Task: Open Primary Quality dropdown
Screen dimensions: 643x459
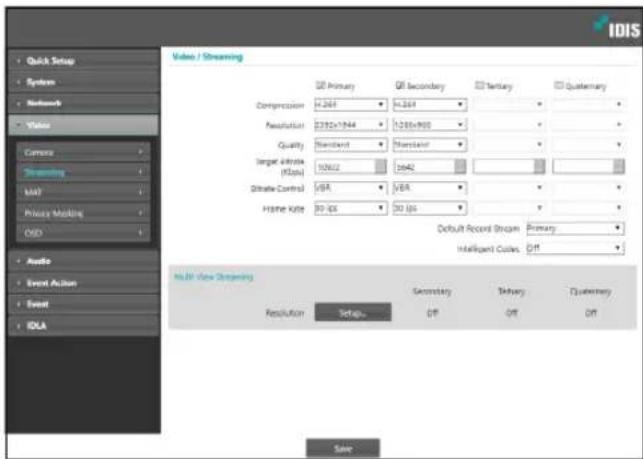Action: pyautogui.click(x=351, y=145)
